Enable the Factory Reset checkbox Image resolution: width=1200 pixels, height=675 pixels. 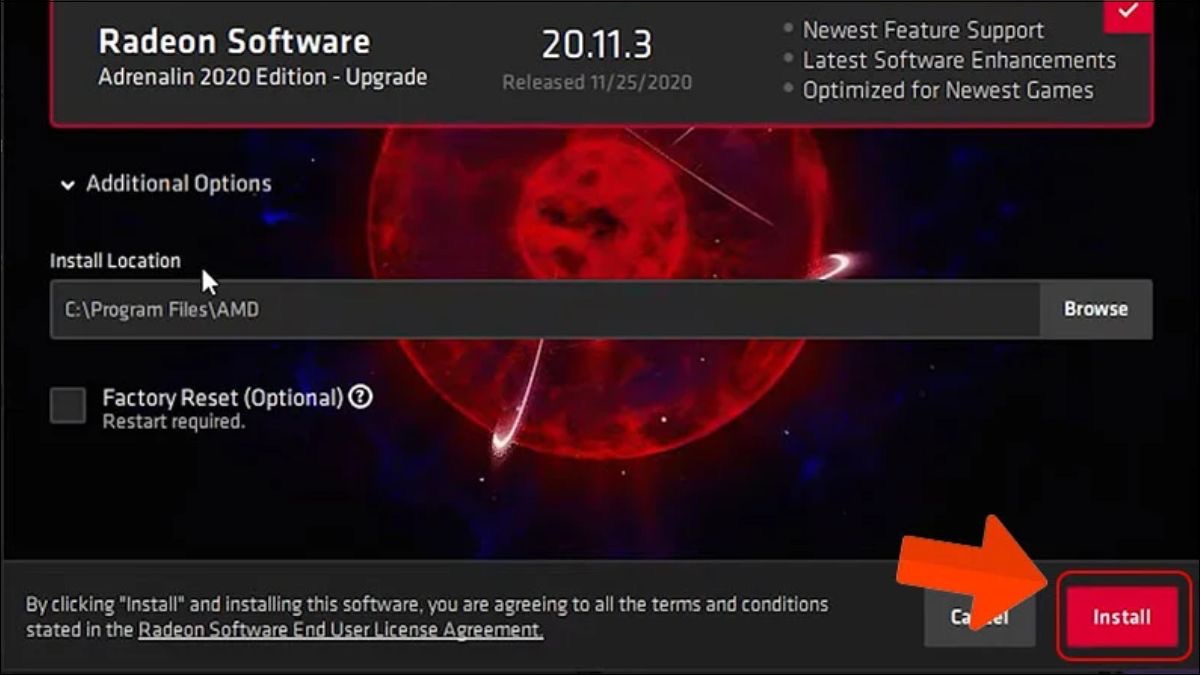[68, 406]
